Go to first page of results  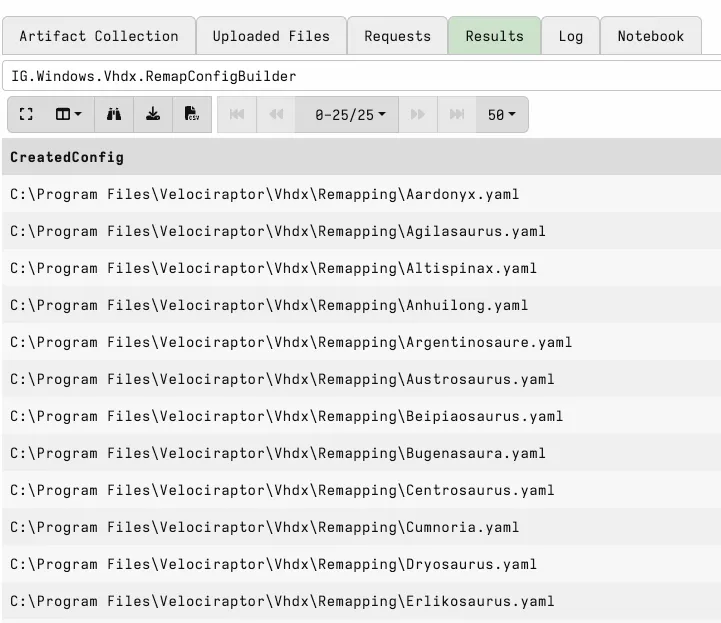(237, 115)
